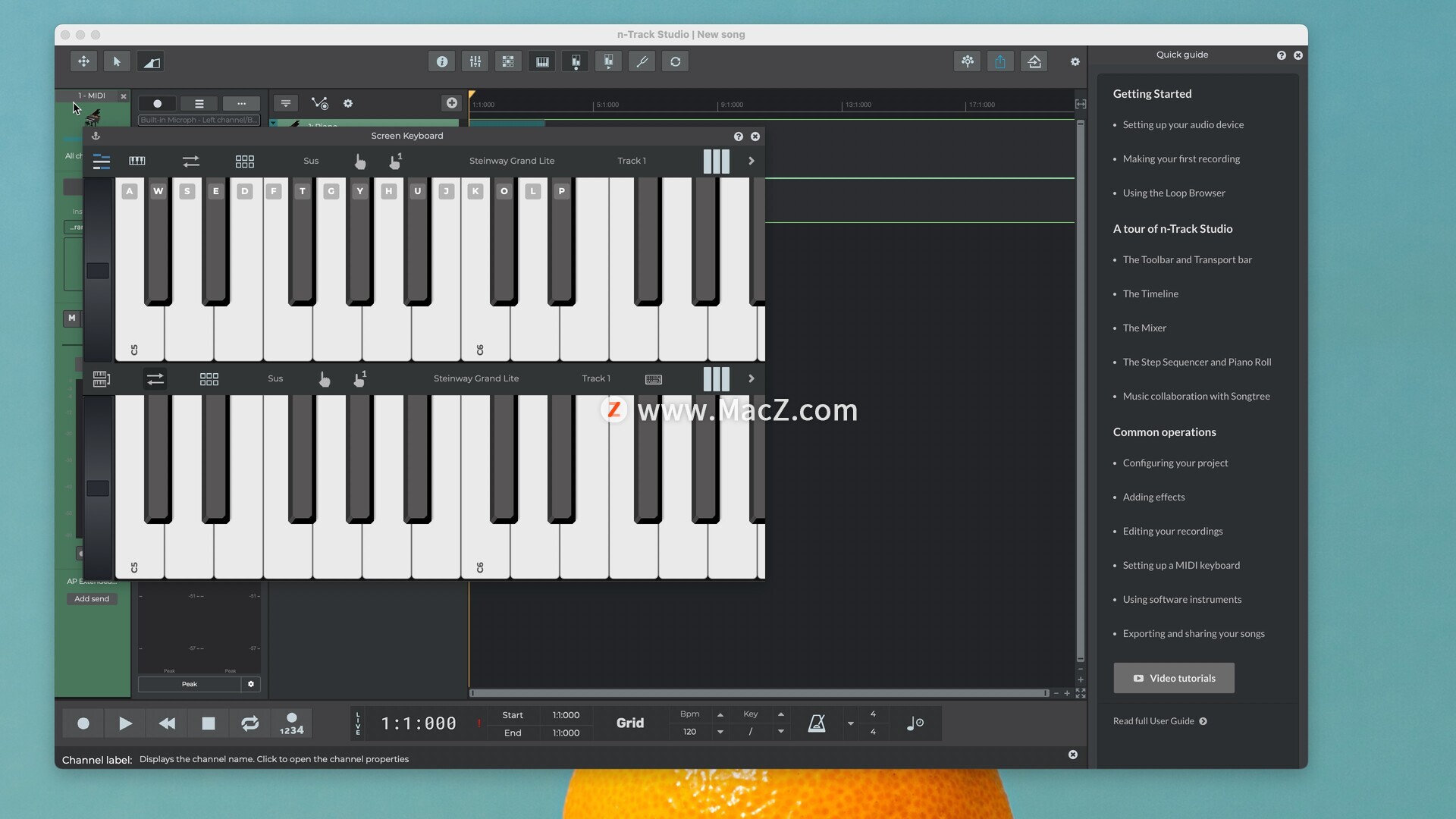
Task: Expand lower keyboard options chevron arrow
Action: tap(752, 378)
